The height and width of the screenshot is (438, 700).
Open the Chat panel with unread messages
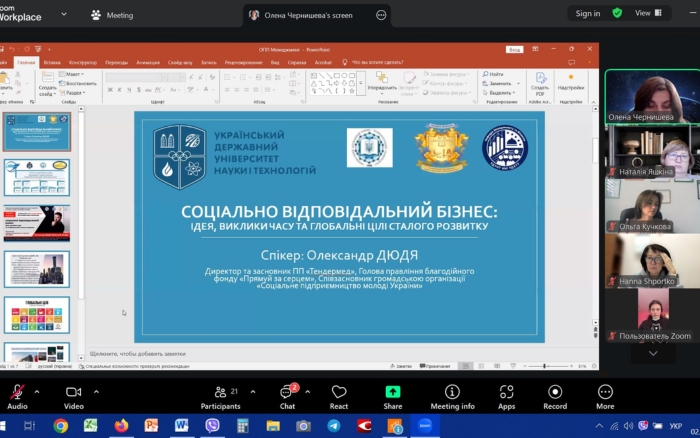[287, 392]
